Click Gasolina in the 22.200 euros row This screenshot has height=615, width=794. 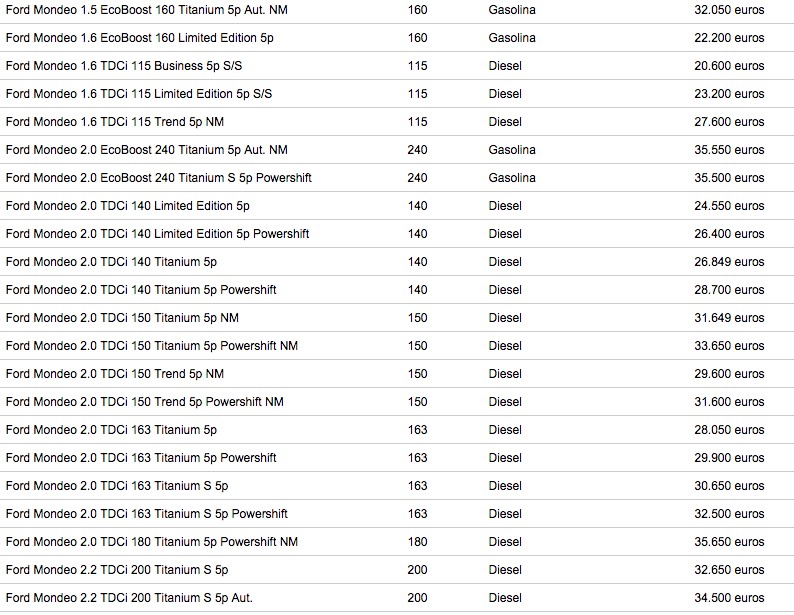pos(512,38)
